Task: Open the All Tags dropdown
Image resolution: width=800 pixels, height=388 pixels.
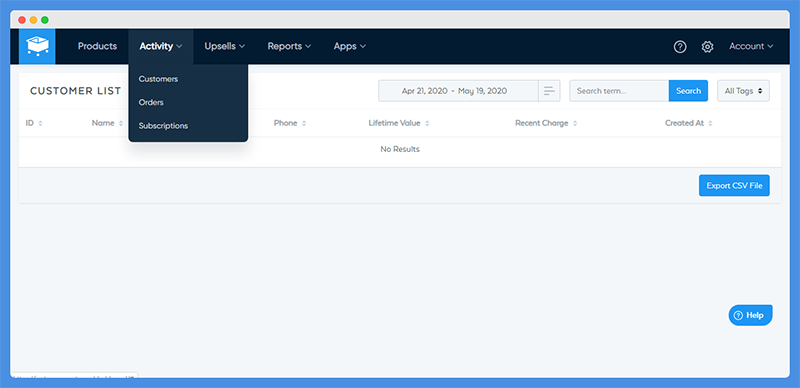Action: tap(743, 91)
